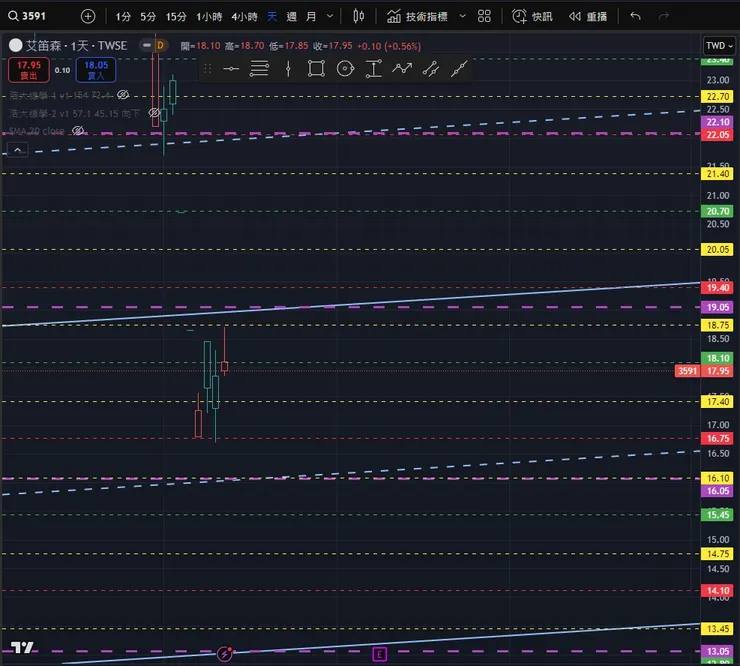740x666 pixels.
Task: Click the yellow 21.40 price level label
Action: (718, 174)
